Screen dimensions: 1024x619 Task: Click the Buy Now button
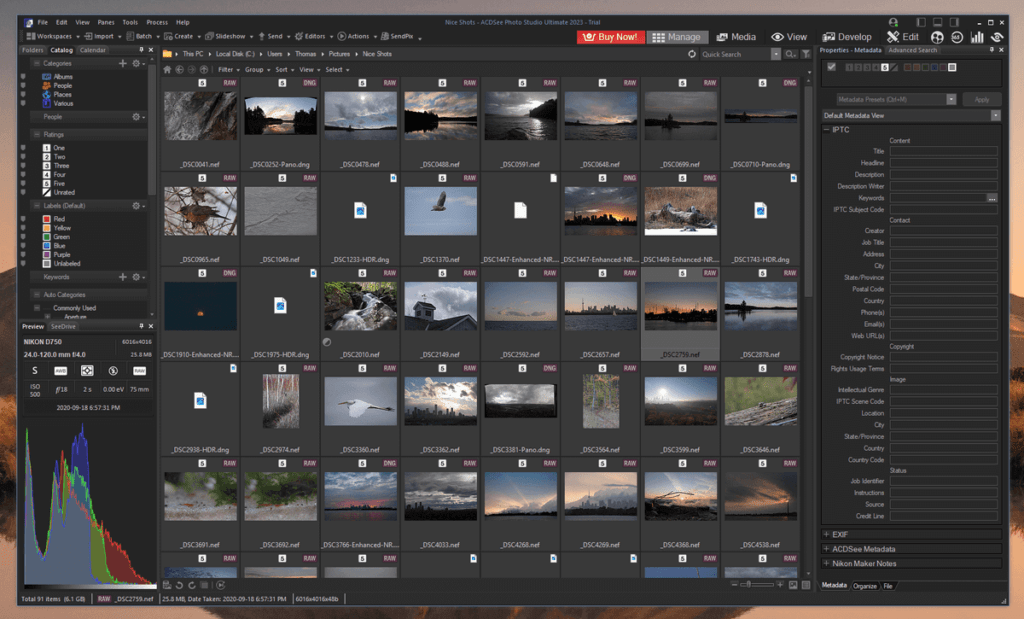(x=610, y=36)
